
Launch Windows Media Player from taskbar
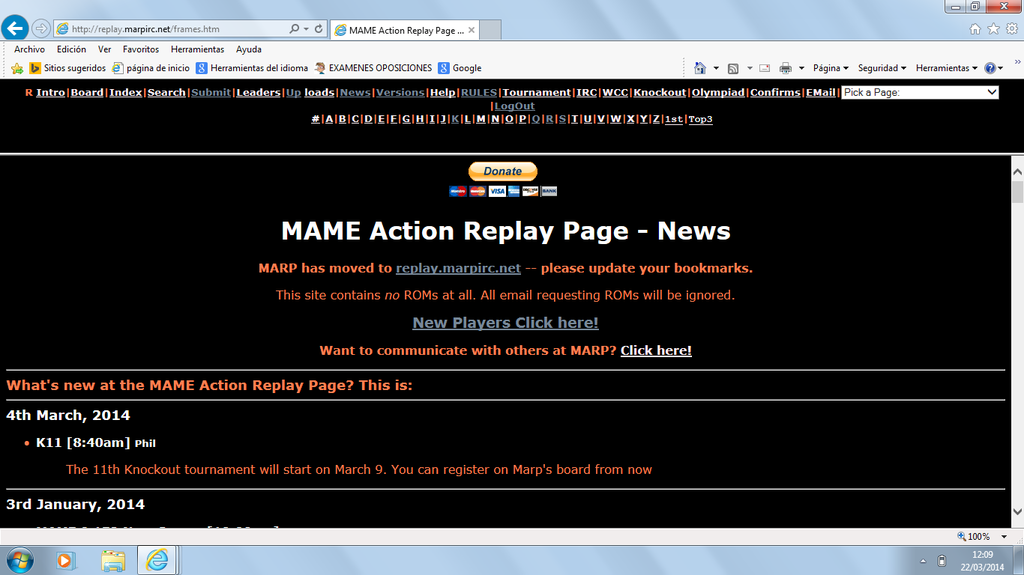click(65, 561)
